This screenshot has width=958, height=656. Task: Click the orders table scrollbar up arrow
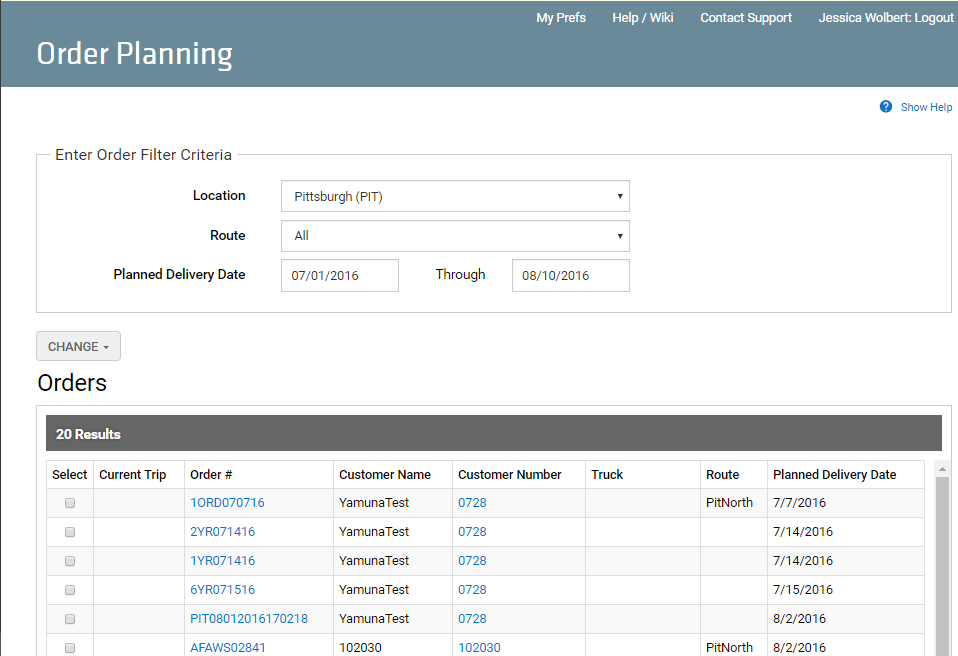942,469
